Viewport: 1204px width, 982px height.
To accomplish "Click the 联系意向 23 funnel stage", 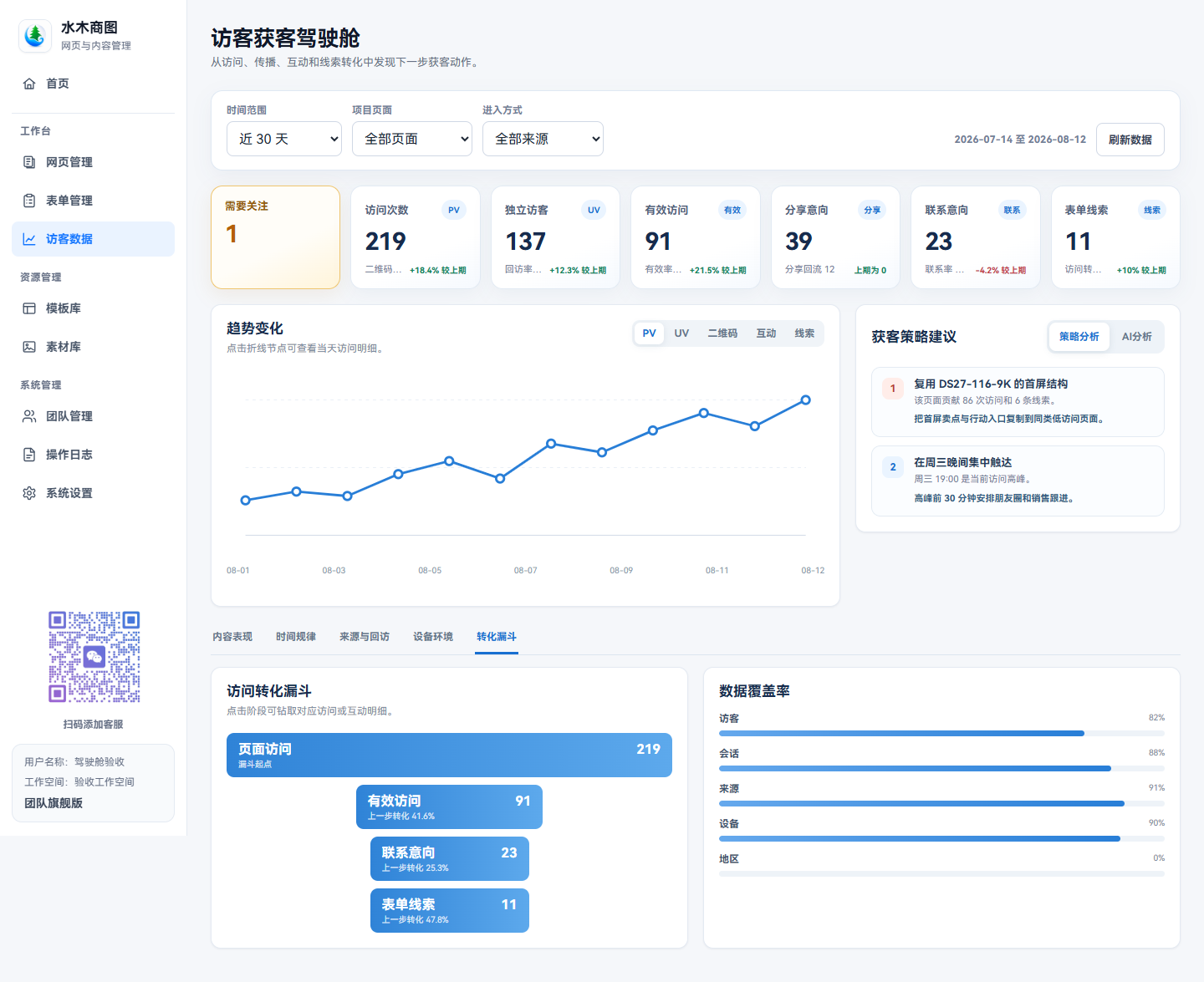I will (x=449, y=859).
